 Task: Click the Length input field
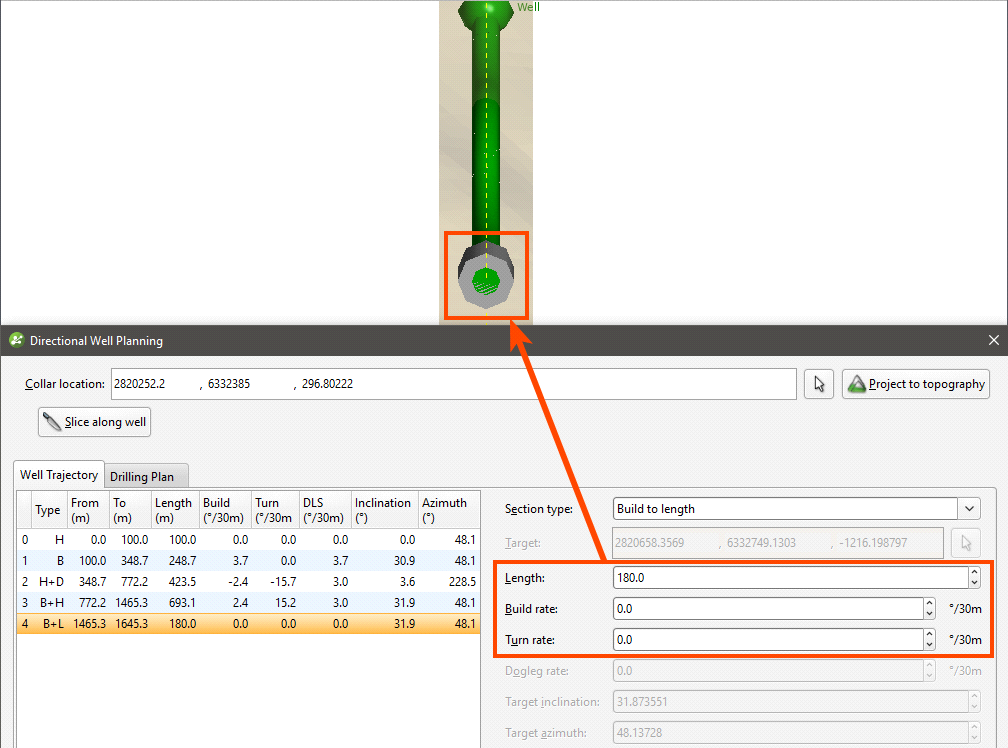tap(790, 578)
